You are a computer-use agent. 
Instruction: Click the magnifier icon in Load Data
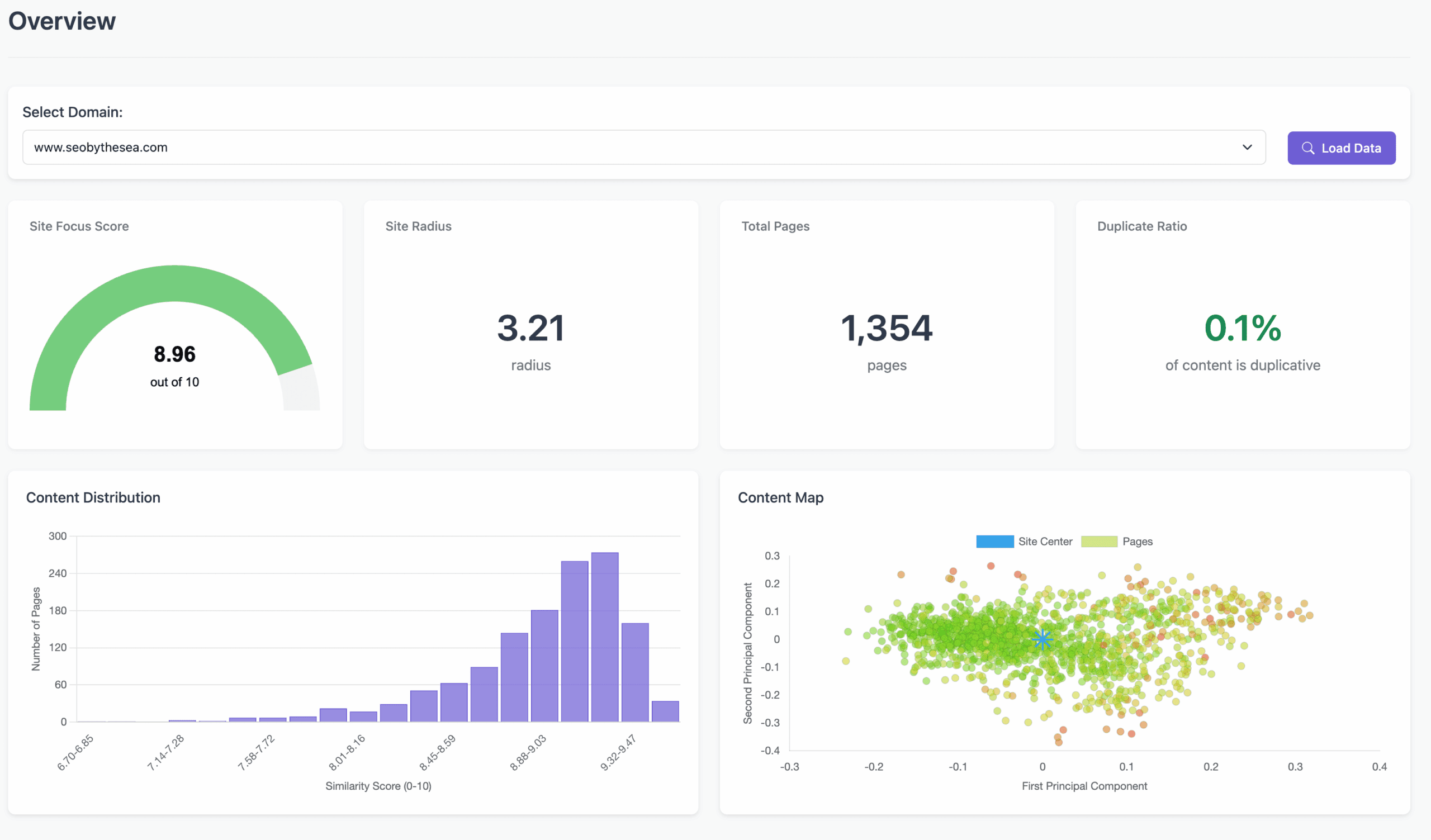tap(1308, 148)
